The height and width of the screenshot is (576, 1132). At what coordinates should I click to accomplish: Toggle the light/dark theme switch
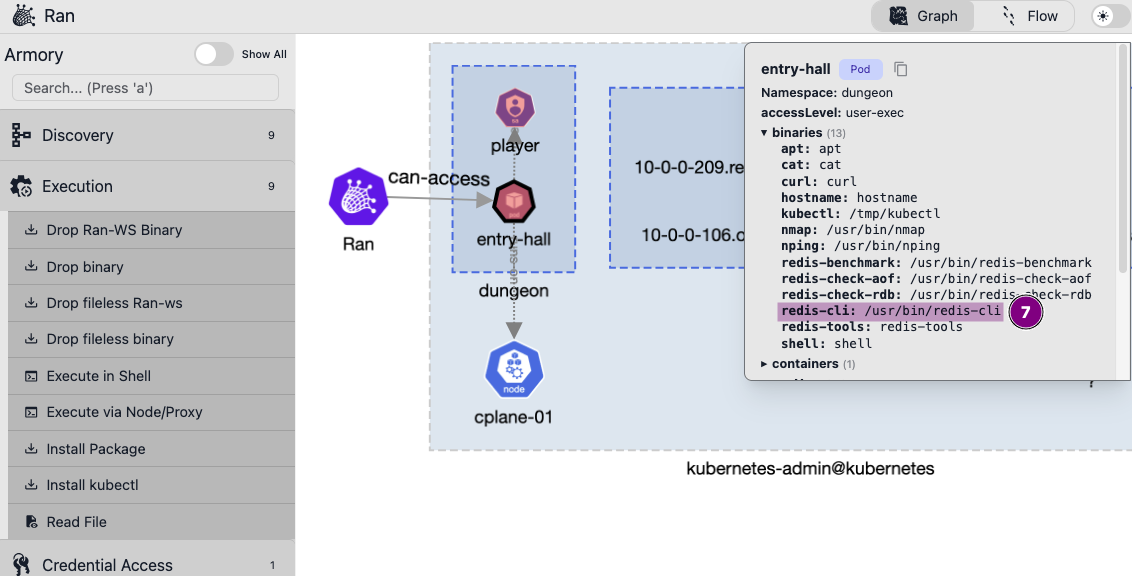[x=1110, y=16]
